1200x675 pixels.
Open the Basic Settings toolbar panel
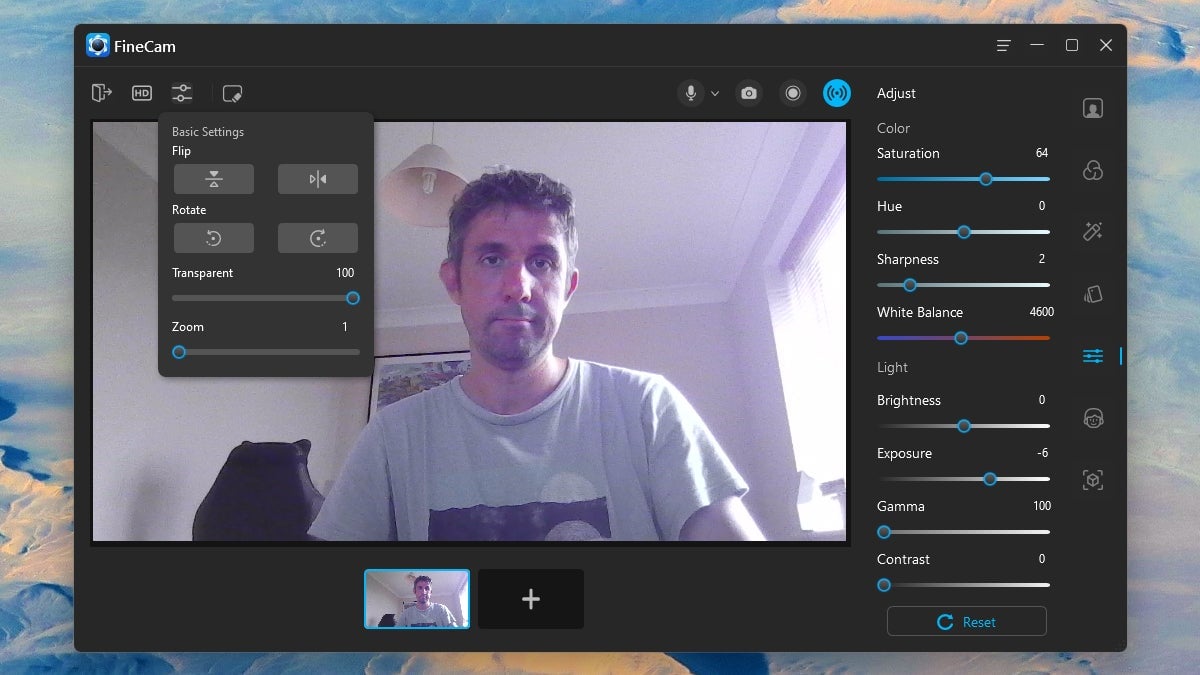tap(182, 93)
